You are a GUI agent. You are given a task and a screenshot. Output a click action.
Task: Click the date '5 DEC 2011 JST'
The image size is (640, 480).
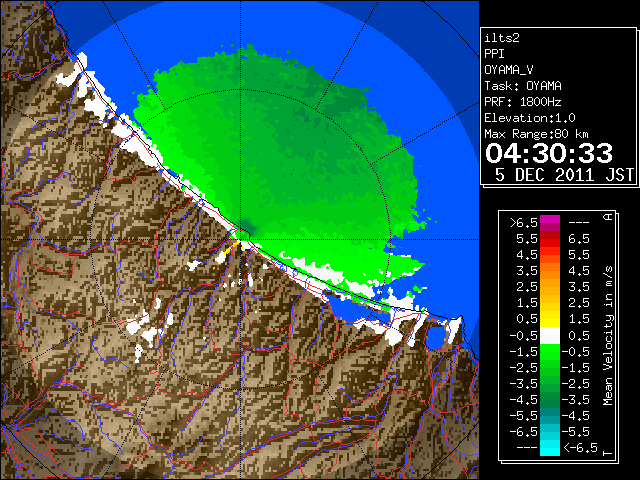point(565,175)
